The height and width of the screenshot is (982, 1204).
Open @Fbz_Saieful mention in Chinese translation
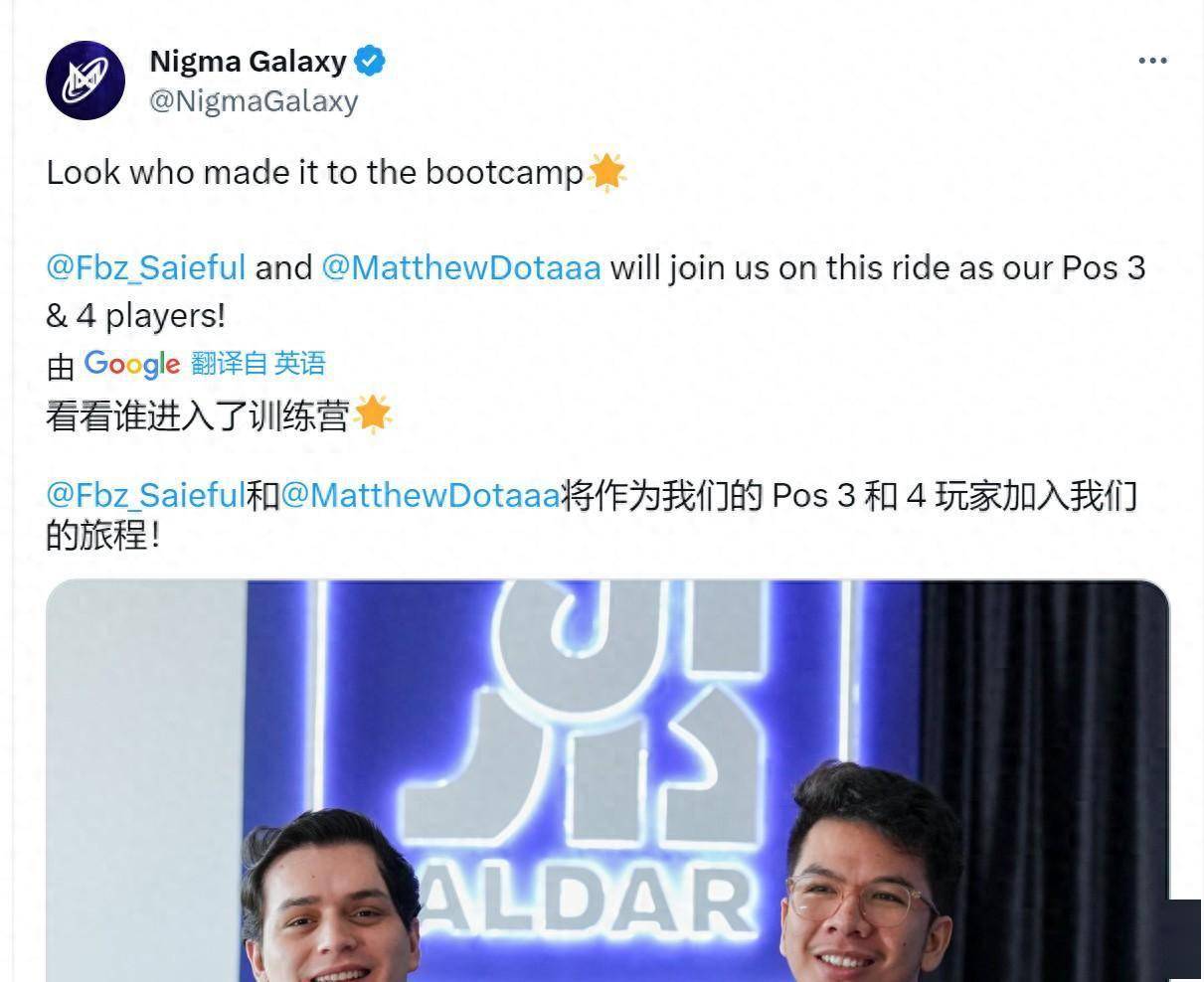[x=146, y=494]
